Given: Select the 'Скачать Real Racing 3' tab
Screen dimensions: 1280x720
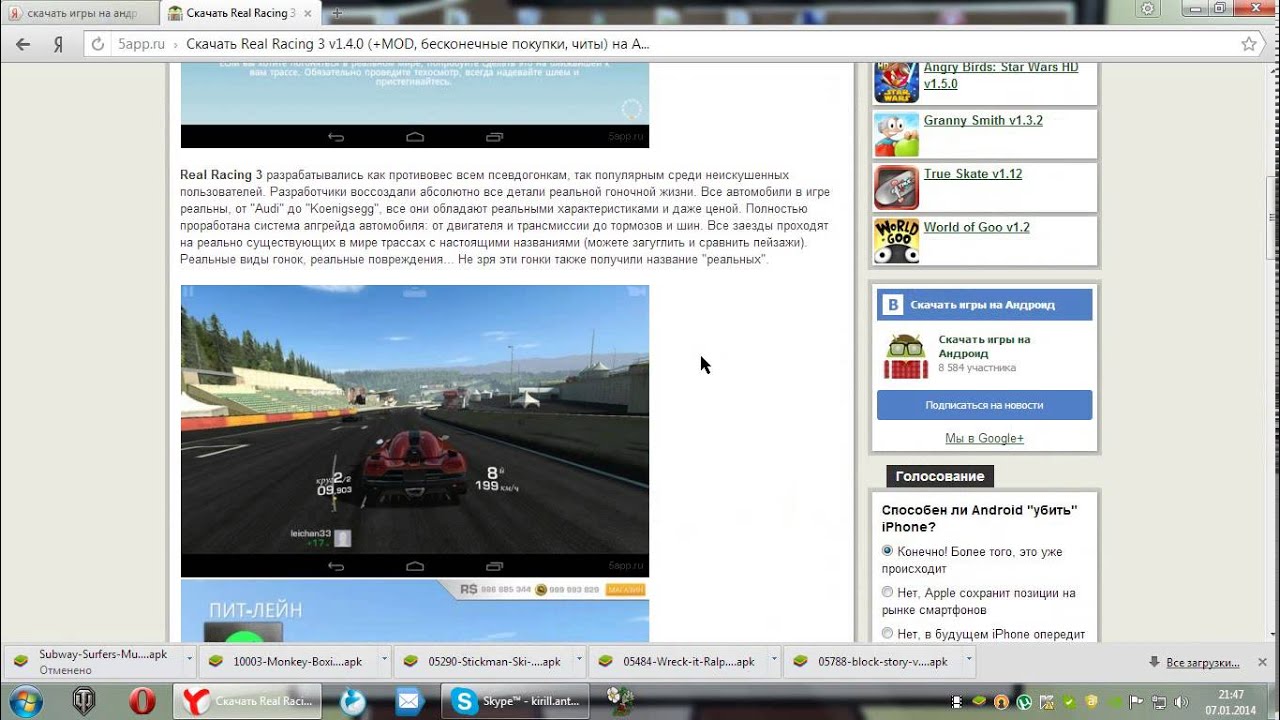Looking at the screenshot, I should (240, 13).
